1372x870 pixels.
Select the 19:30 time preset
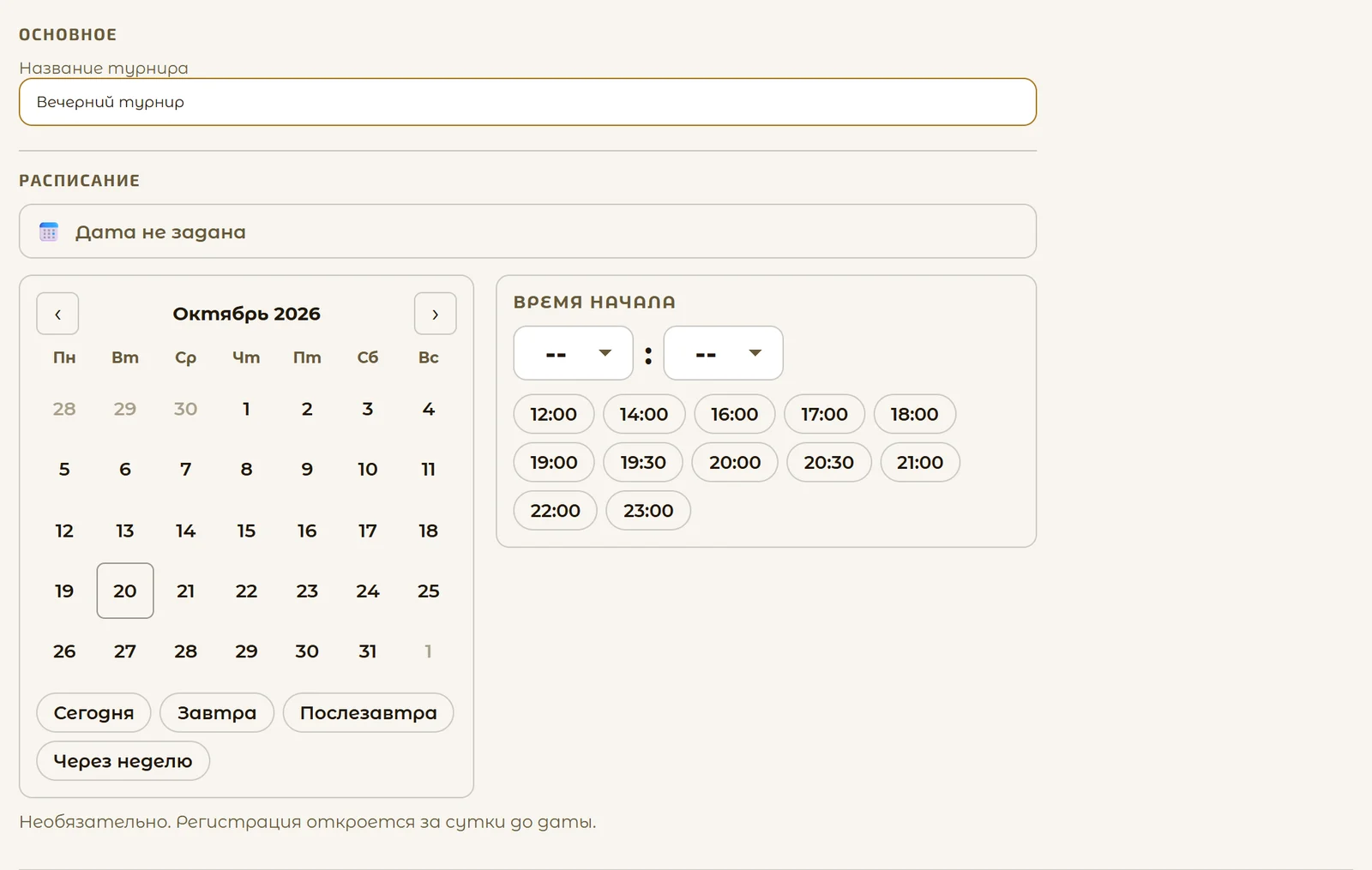[643, 462]
